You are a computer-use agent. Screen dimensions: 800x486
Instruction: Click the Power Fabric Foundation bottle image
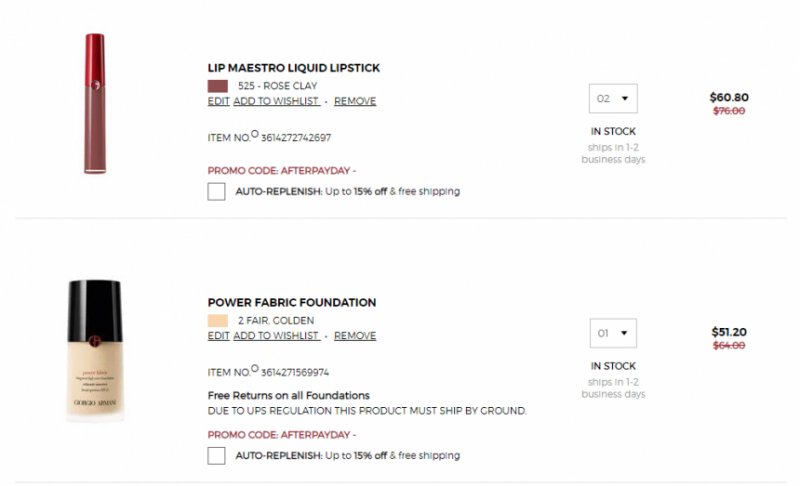[95, 350]
